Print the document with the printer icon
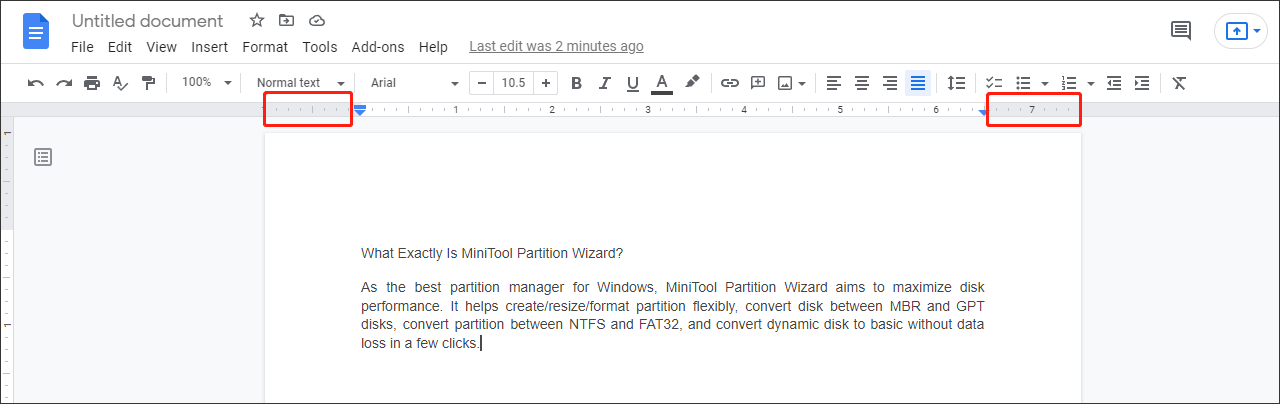The image size is (1280, 404). point(92,83)
